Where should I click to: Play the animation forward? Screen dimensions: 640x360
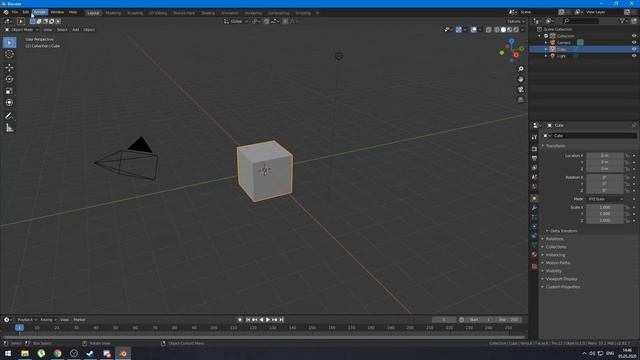[x=268, y=320]
